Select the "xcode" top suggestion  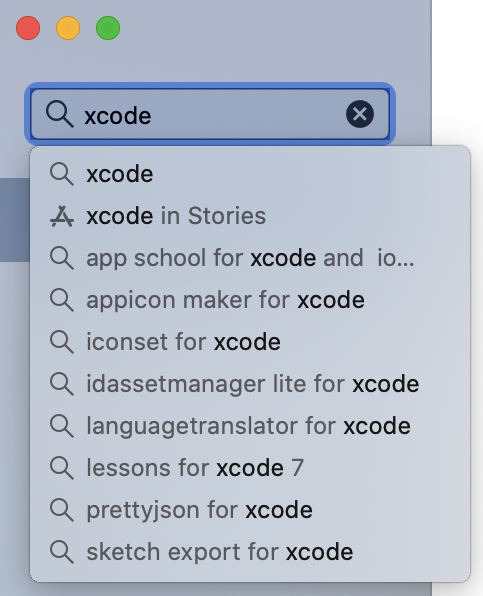click(250, 174)
